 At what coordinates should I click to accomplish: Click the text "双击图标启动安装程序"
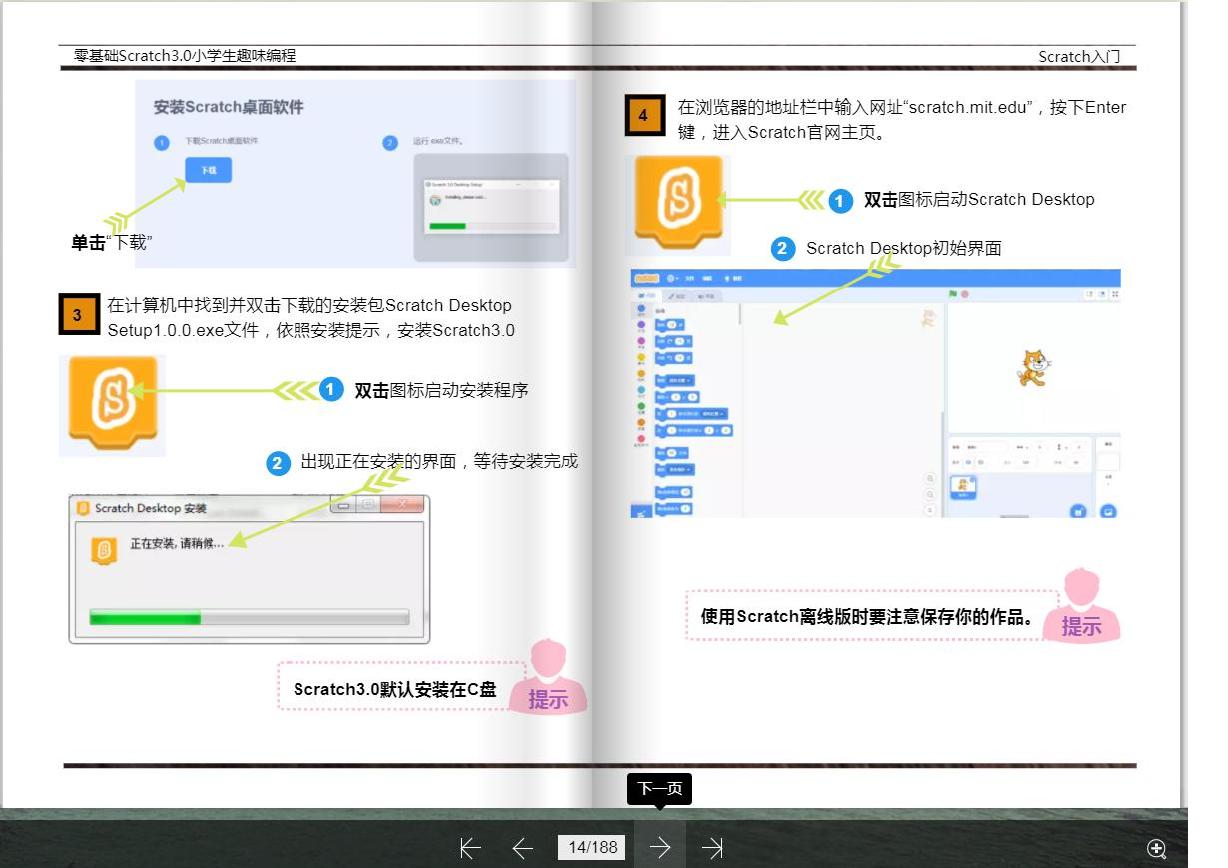[x=441, y=390]
